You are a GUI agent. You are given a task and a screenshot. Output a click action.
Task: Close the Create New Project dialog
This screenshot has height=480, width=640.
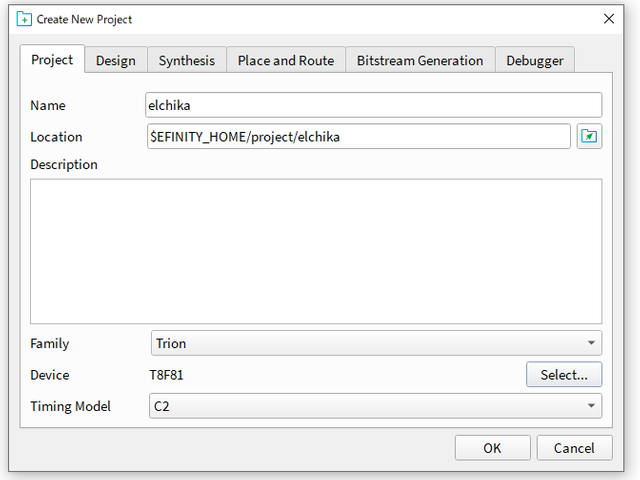[609, 19]
